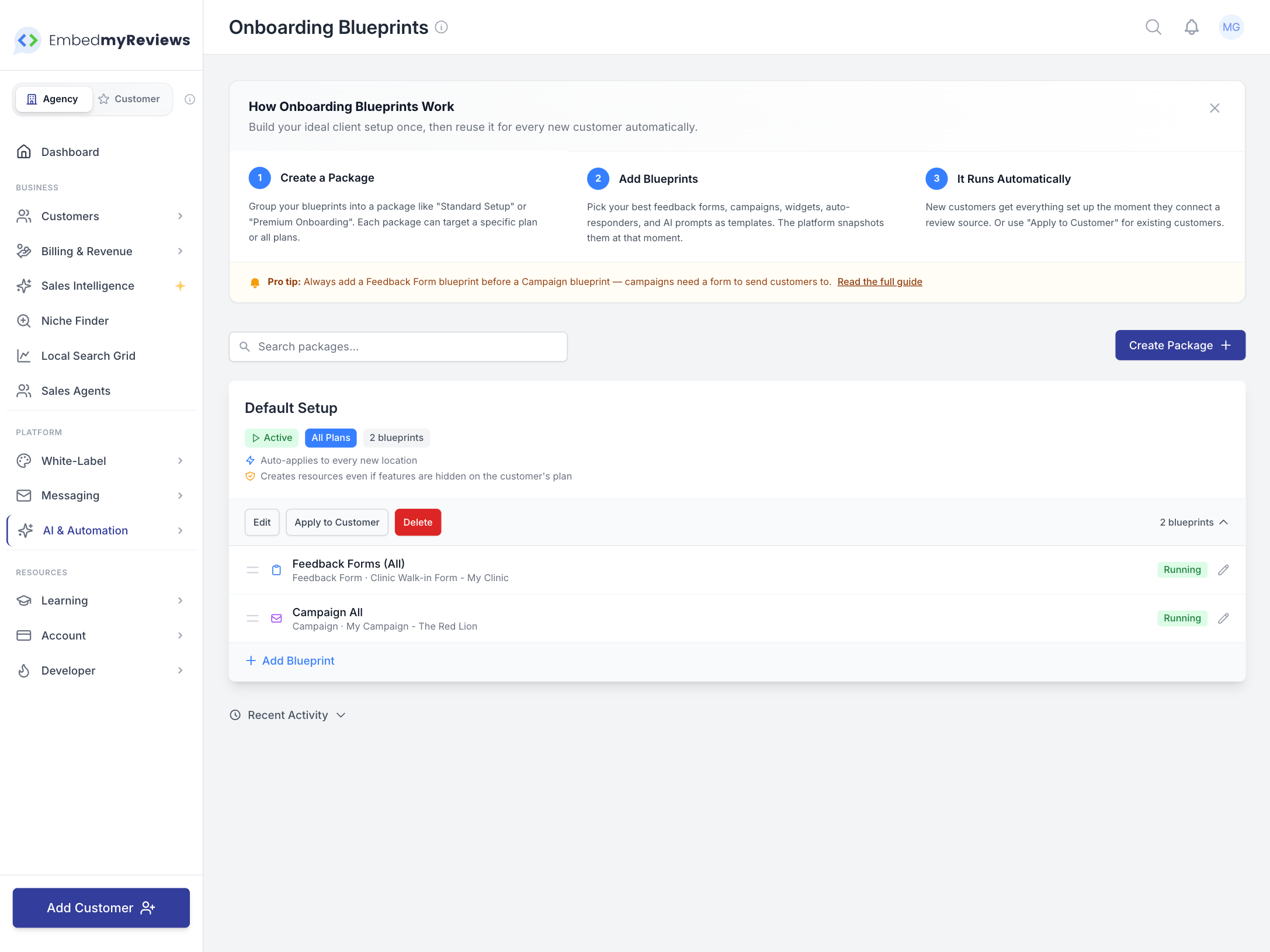Click pencil icon for Campaign All blueprint
1270x952 pixels.
pos(1223,618)
